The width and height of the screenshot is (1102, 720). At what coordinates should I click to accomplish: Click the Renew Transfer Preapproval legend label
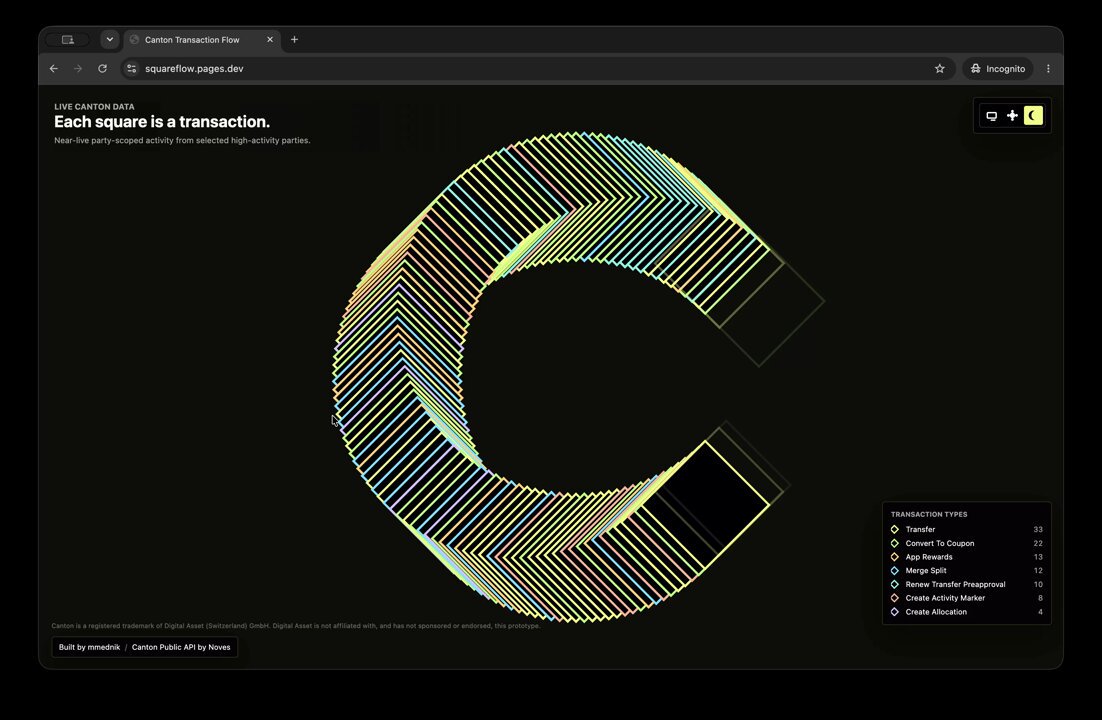click(955, 584)
